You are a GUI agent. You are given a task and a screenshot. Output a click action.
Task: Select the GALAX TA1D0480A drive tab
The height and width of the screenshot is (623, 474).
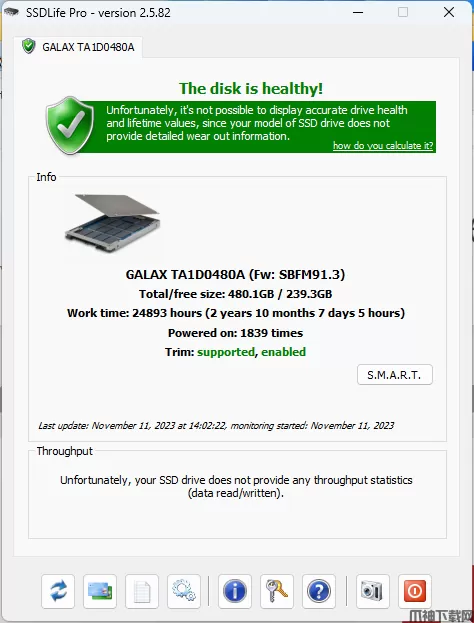click(78, 47)
